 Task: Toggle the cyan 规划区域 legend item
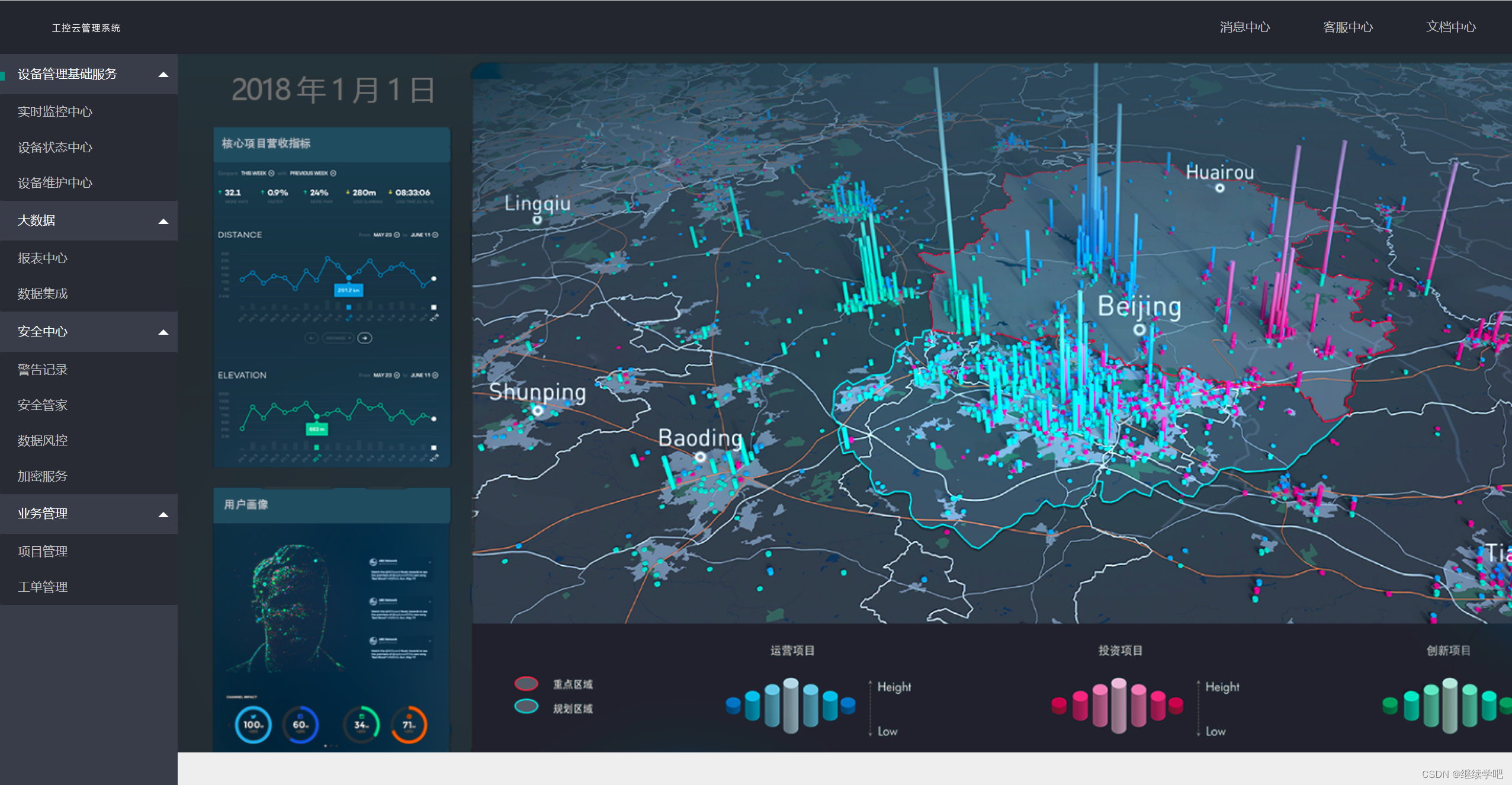click(x=527, y=707)
